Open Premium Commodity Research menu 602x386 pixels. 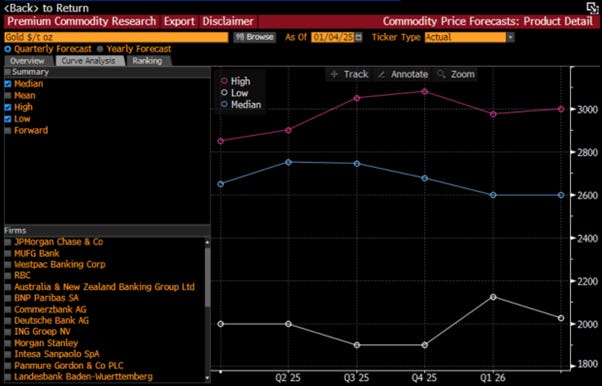click(82, 22)
